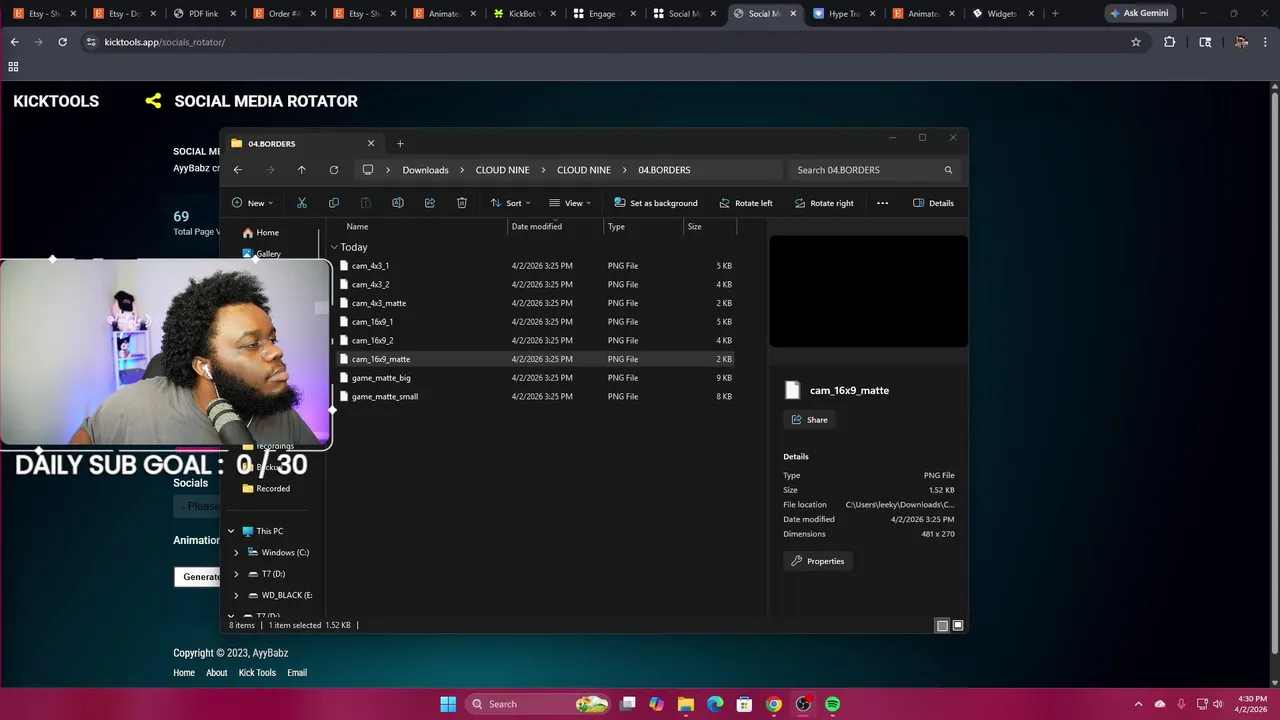The width and height of the screenshot is (1280, 720).
Task: Go back in File Explorer
Action: [x=237, y=170]
